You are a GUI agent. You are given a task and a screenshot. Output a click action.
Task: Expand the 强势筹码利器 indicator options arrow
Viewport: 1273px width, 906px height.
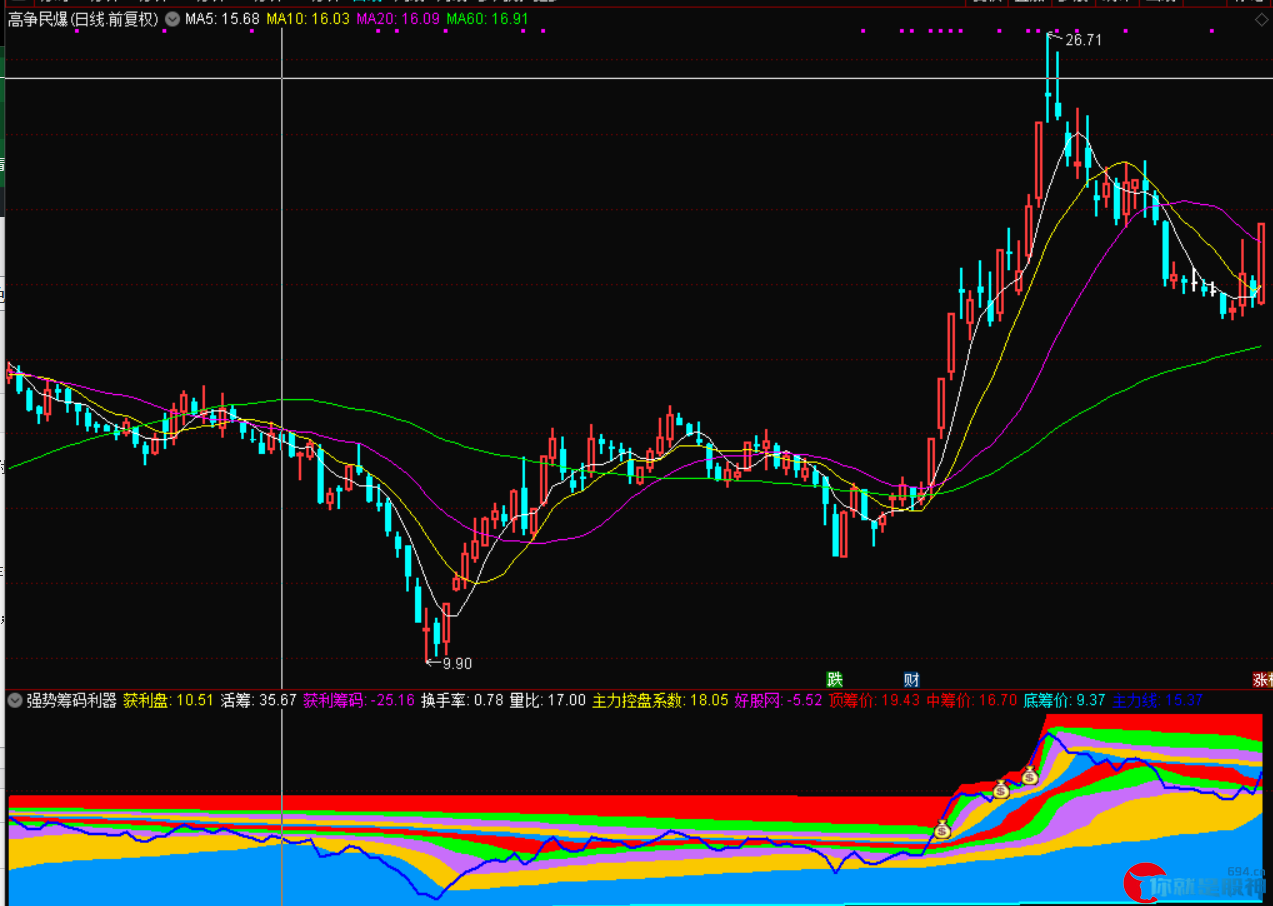point(15,700)
